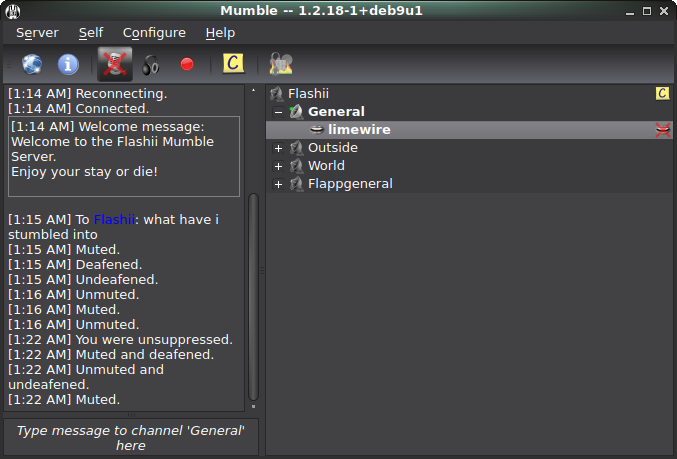The height and width of the screenshot is (459, 677).
Task: Toggle self-mute microphone button in toolbar
Action: [x=115, y=64]
